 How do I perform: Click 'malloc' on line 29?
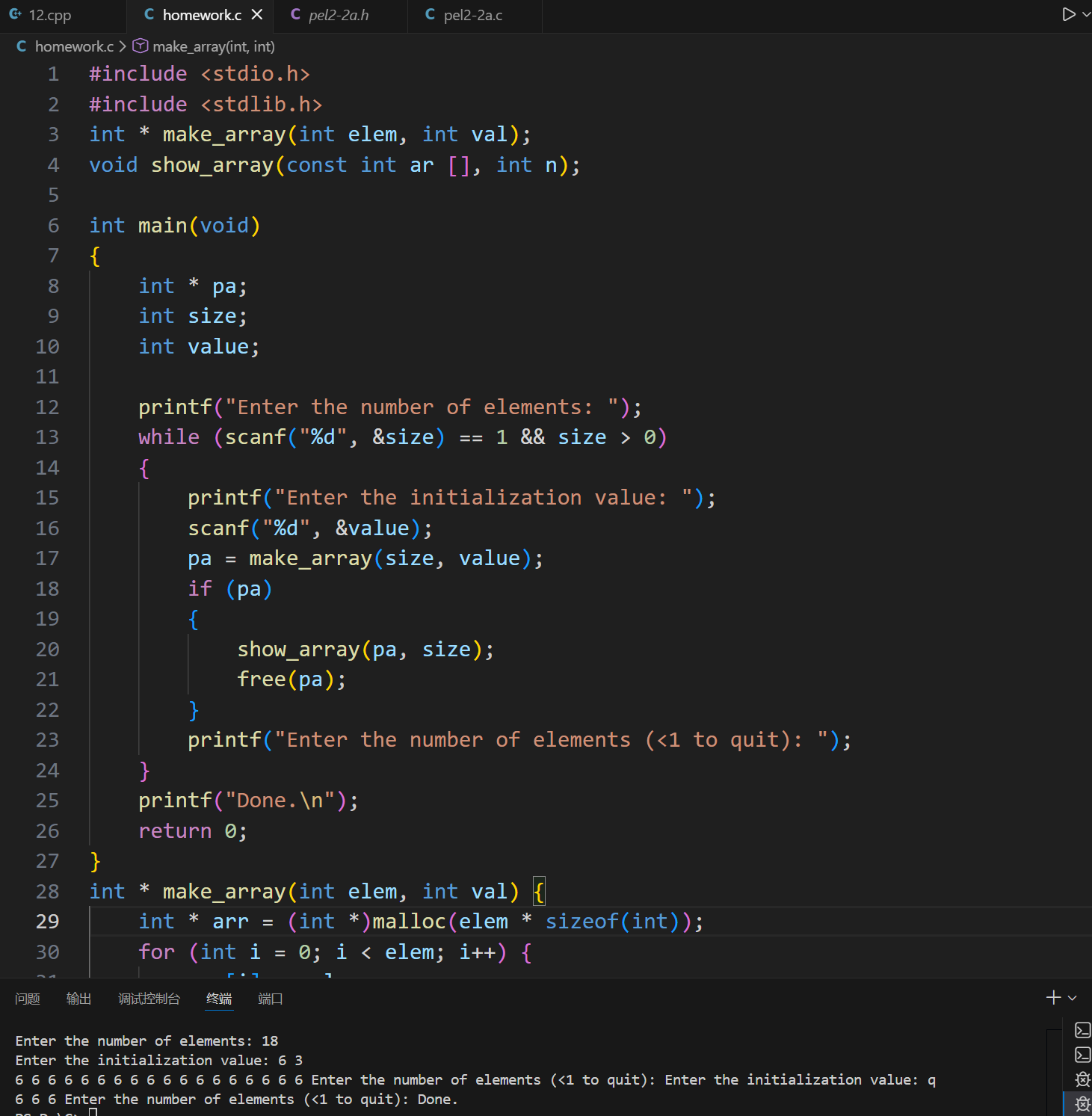tap(410, 922)
